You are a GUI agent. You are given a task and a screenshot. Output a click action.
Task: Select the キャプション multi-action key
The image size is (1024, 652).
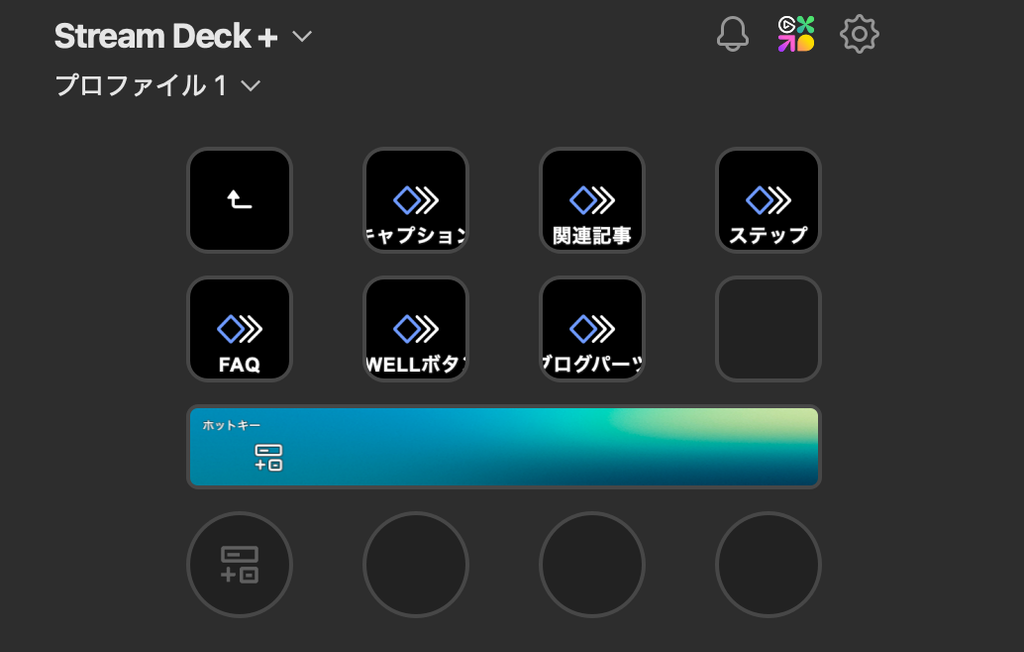(416, 200)
